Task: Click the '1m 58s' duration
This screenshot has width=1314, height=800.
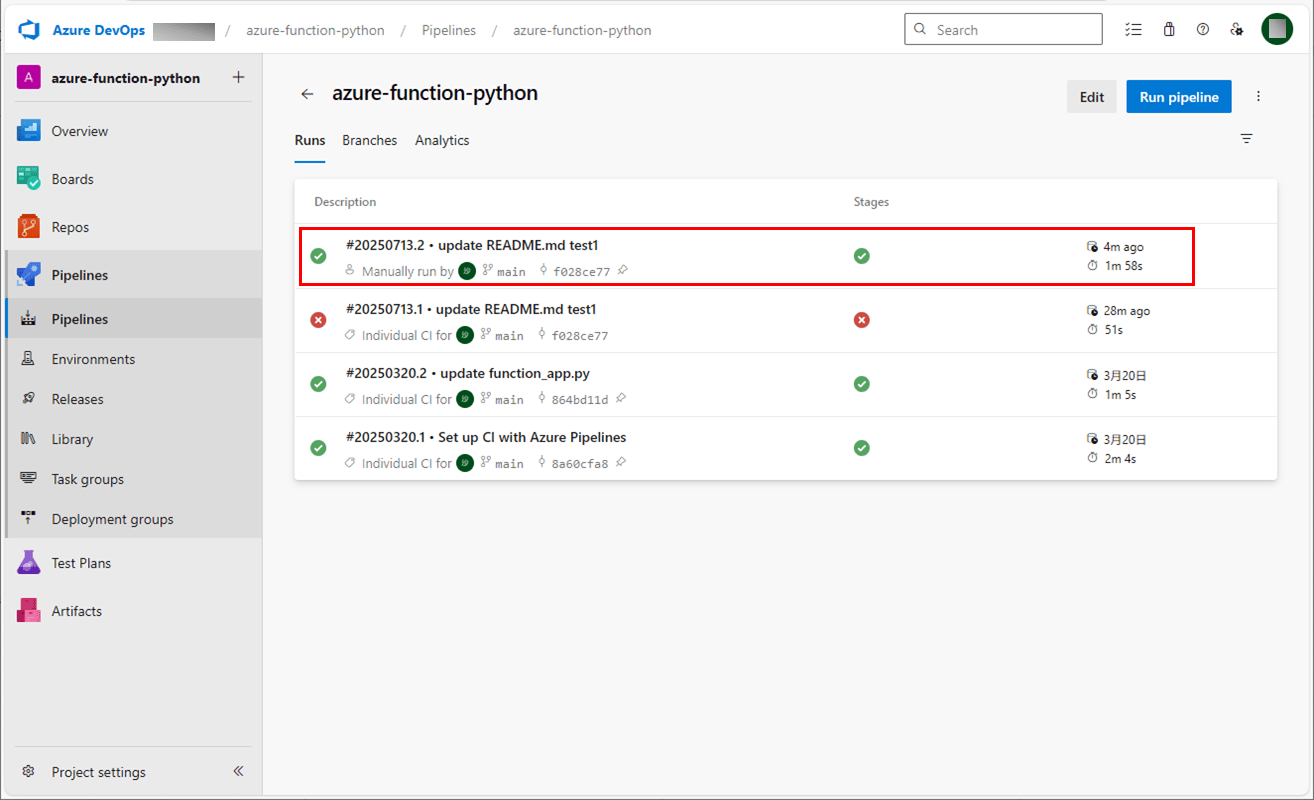Action: [1123, 266]
